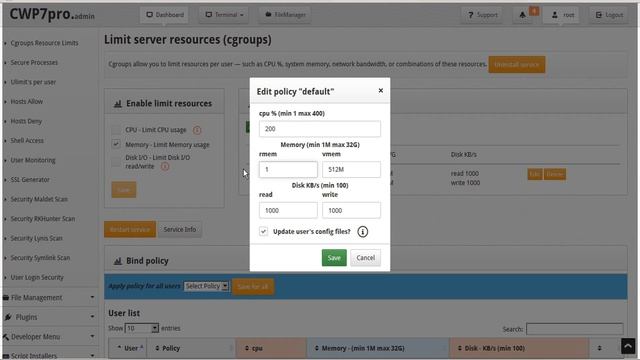This screenshot has width=640, height=360.
Task: Click the green Save button in dialog
Action: [334, 258]
